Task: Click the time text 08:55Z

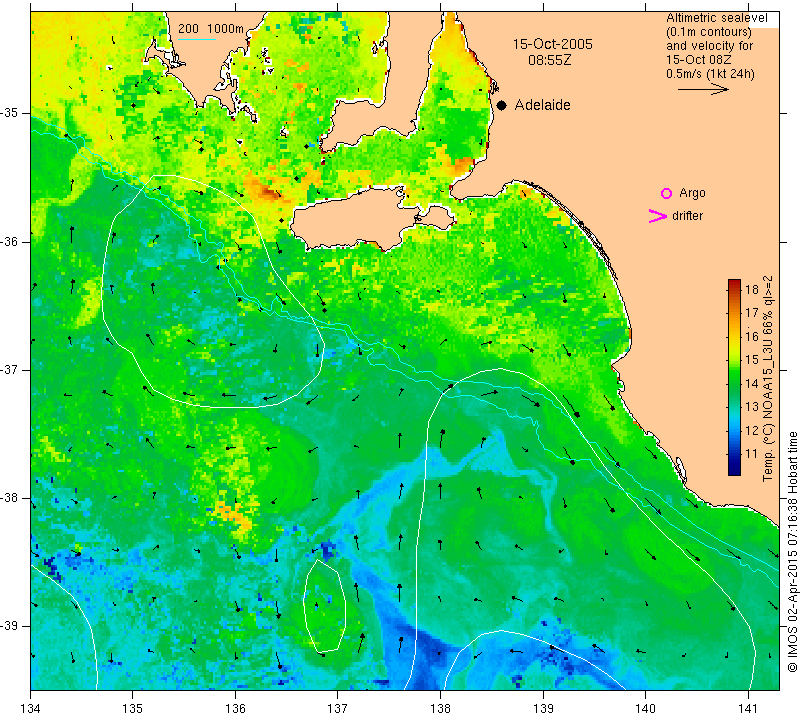Action: coord(549,61)
